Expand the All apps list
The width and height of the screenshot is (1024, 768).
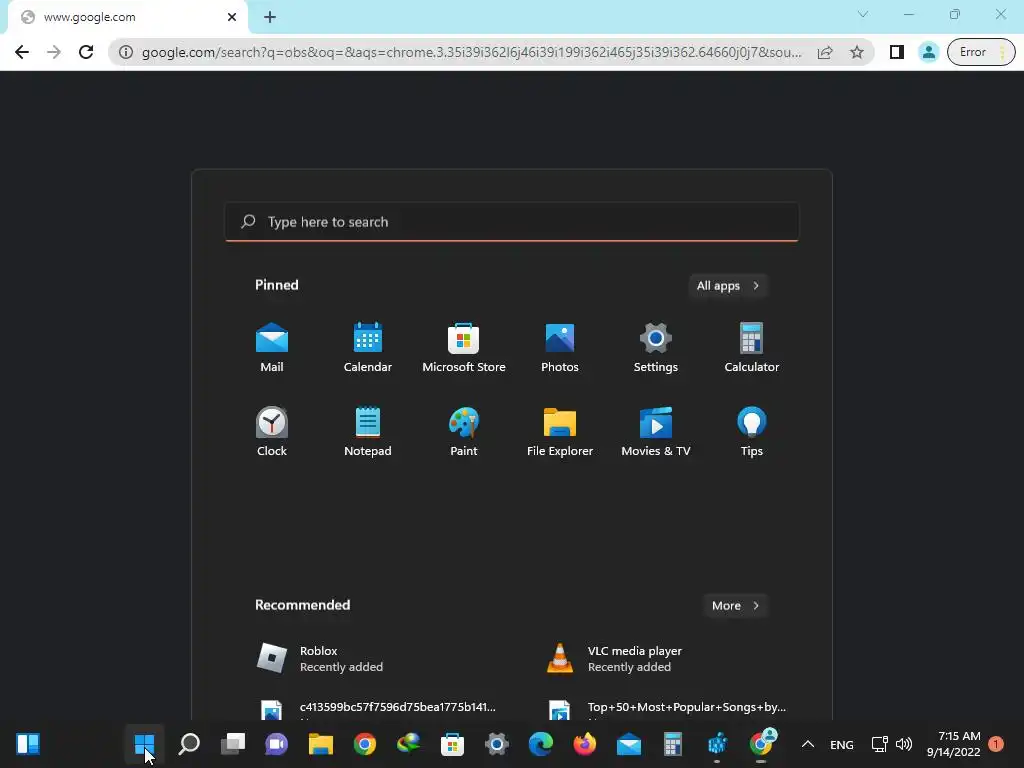[x=728, y=285]
